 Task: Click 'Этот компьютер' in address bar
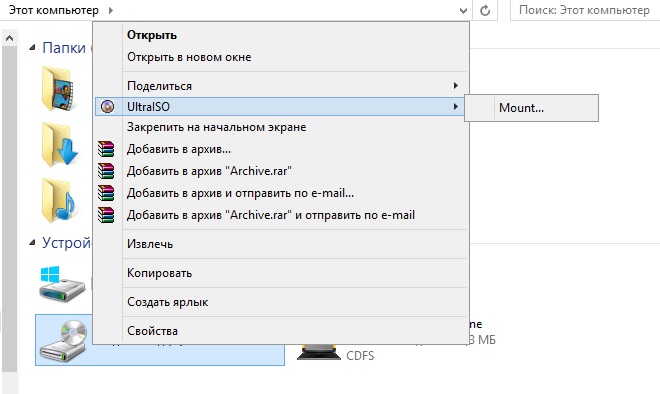[x=54, y=10]
